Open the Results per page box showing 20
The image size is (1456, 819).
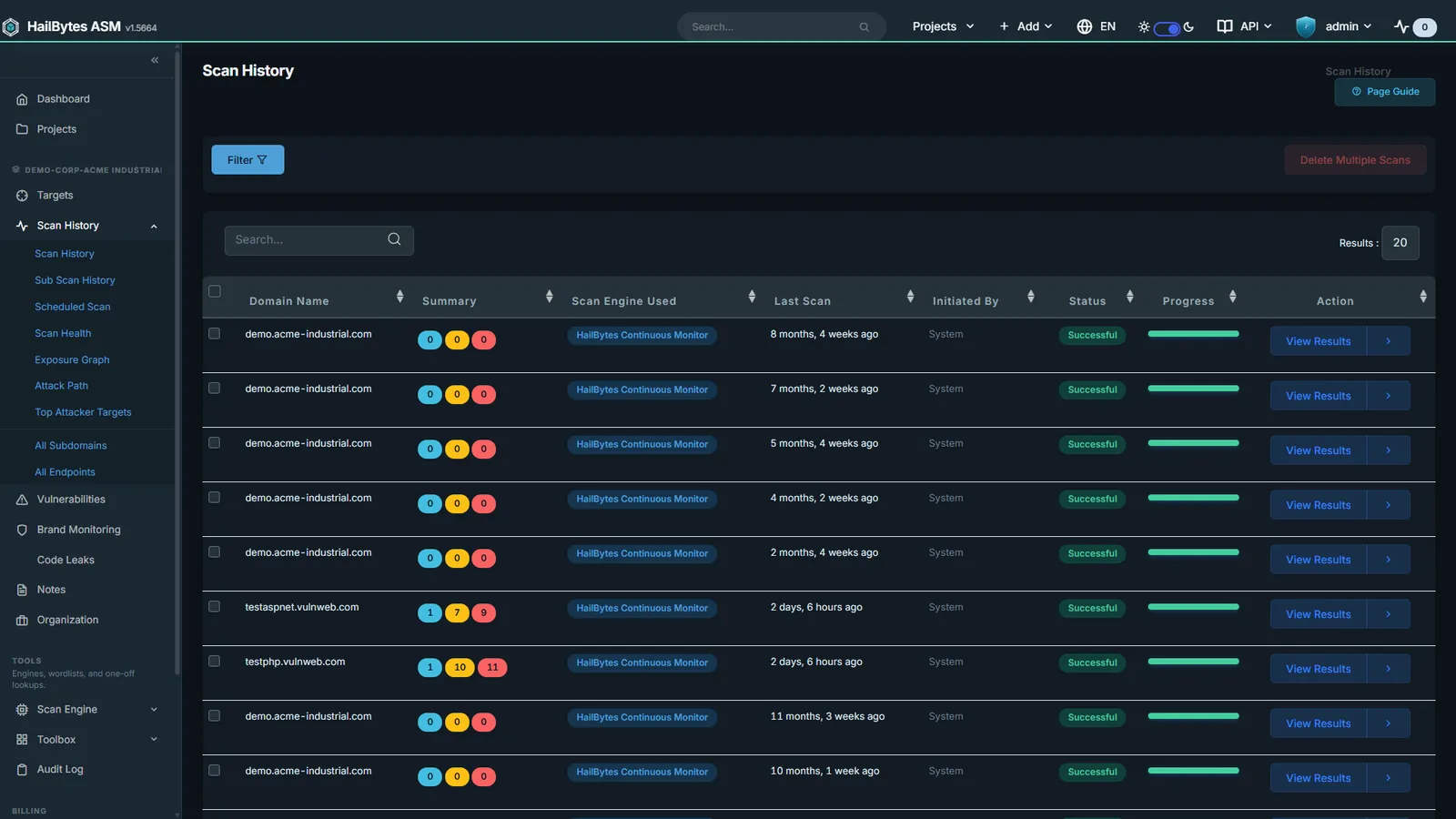click(x=1400, y=243)
